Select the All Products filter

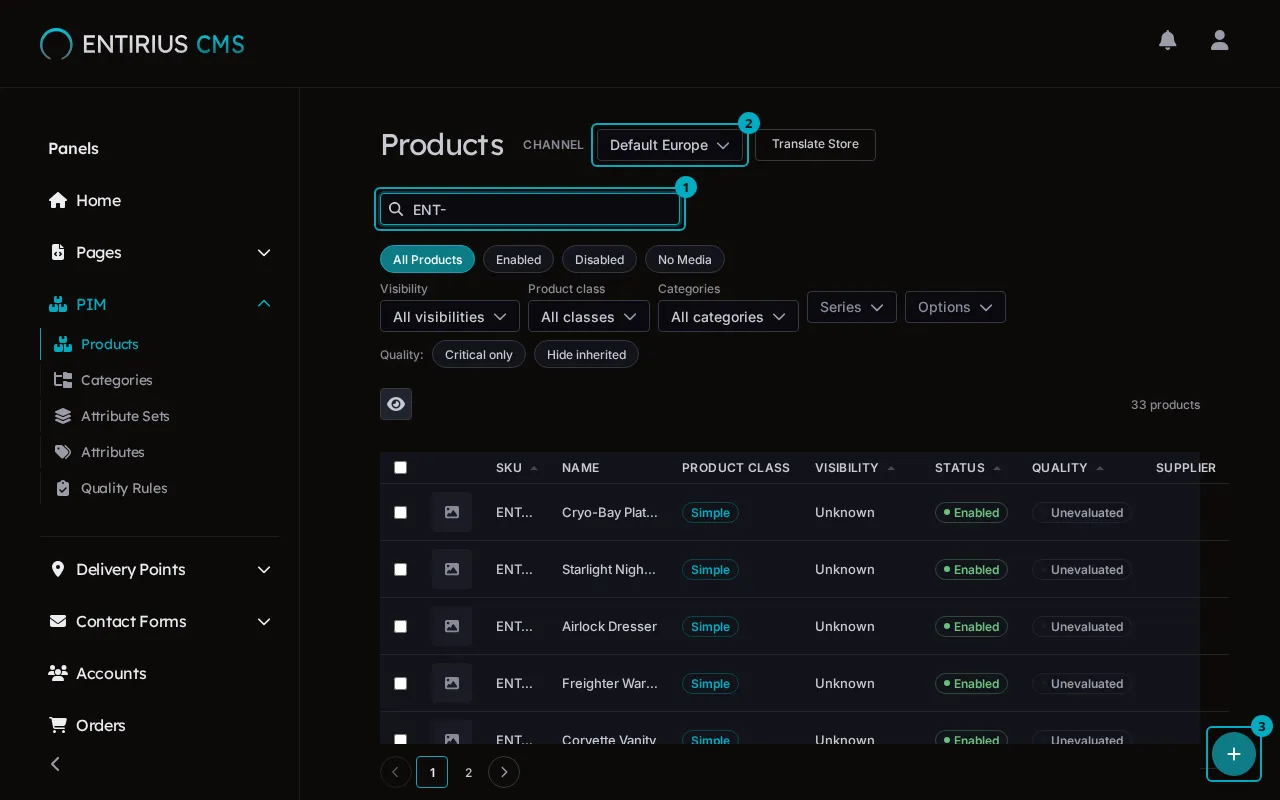427,259
